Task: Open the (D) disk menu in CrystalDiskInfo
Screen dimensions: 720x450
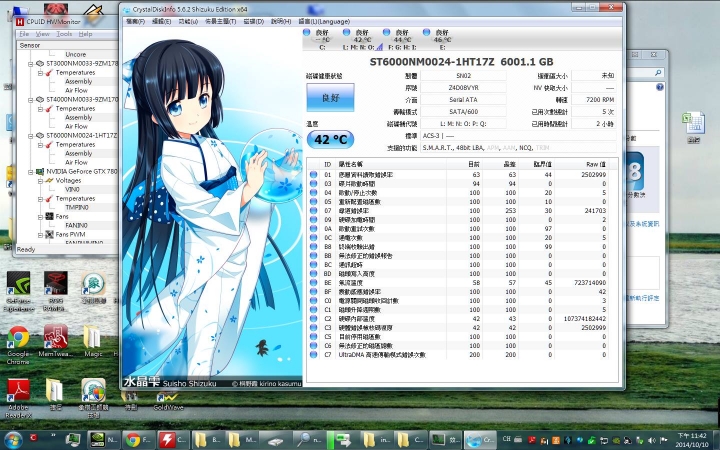Action: click(x=253, y=22)
